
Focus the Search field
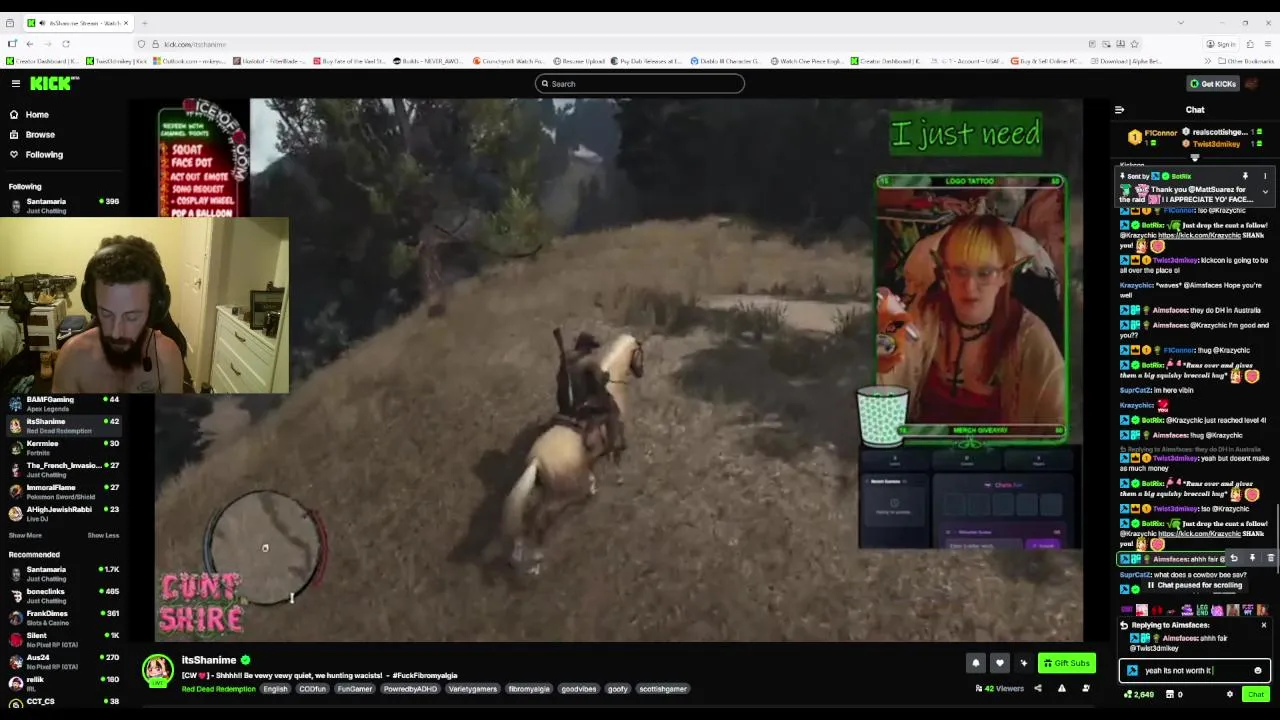click(x=640, y=84)
